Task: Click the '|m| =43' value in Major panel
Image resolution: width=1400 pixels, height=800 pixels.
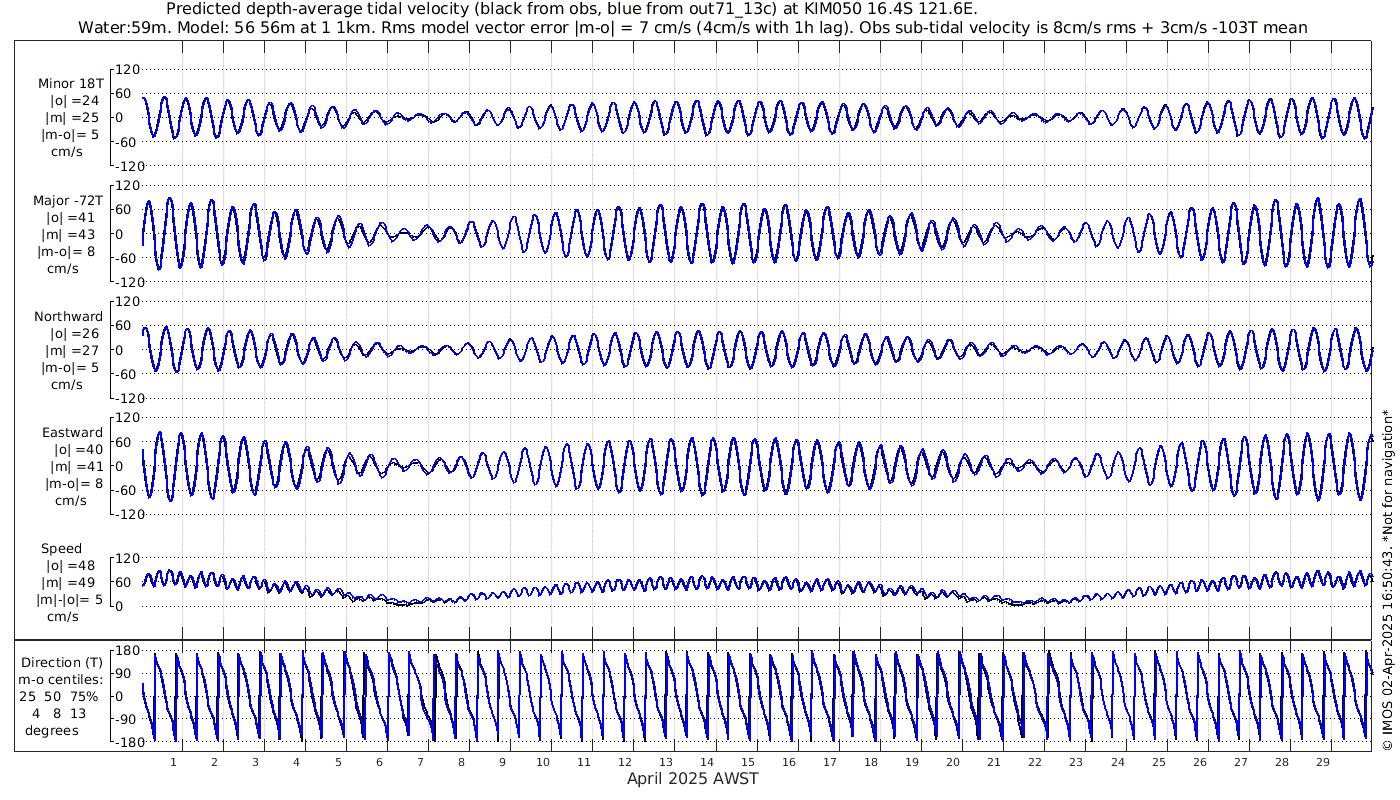Action: (x=70, y=235)
